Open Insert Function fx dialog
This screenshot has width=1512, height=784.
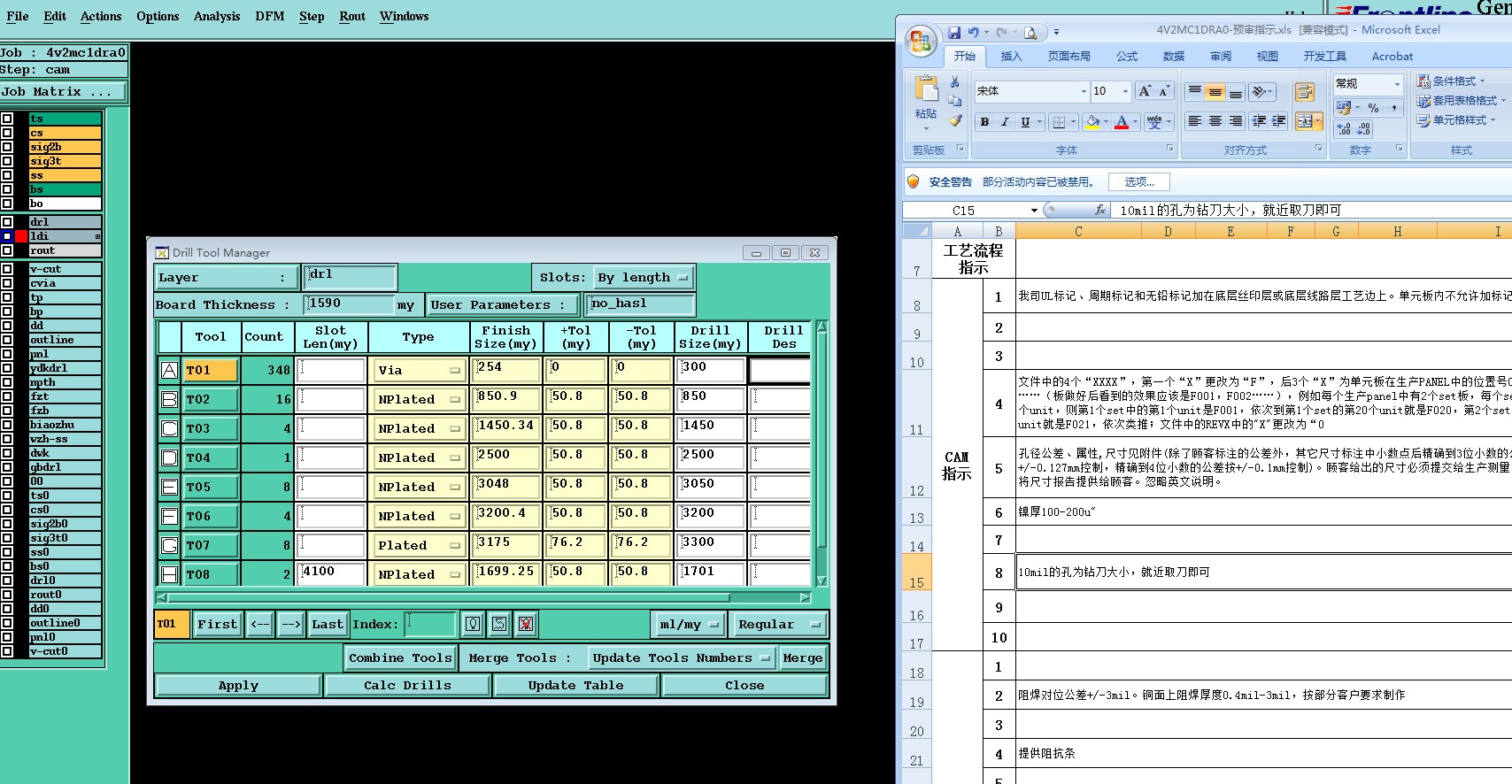click(x=1100, y=211)
